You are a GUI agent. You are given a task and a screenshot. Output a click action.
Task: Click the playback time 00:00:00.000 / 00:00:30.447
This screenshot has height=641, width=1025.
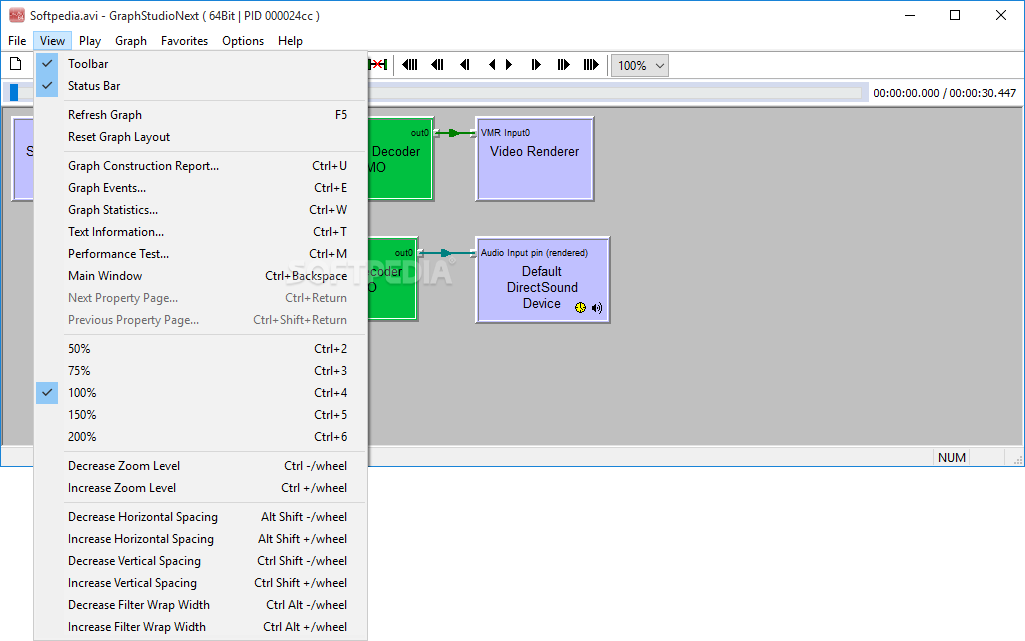coord(945,93)
